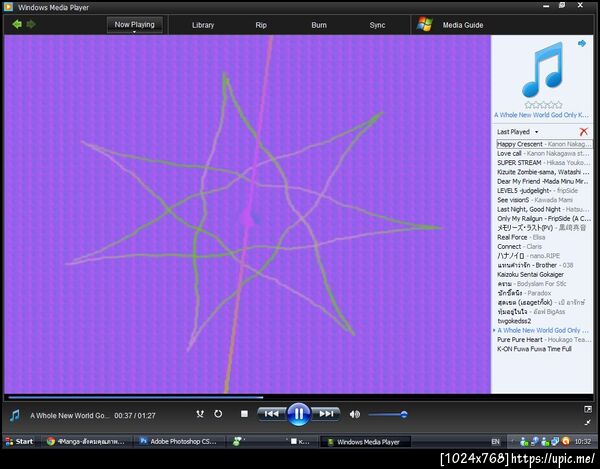
Task: Switch to Adobe Photoshop CS taskbar window
Action: tap(179, 441)
